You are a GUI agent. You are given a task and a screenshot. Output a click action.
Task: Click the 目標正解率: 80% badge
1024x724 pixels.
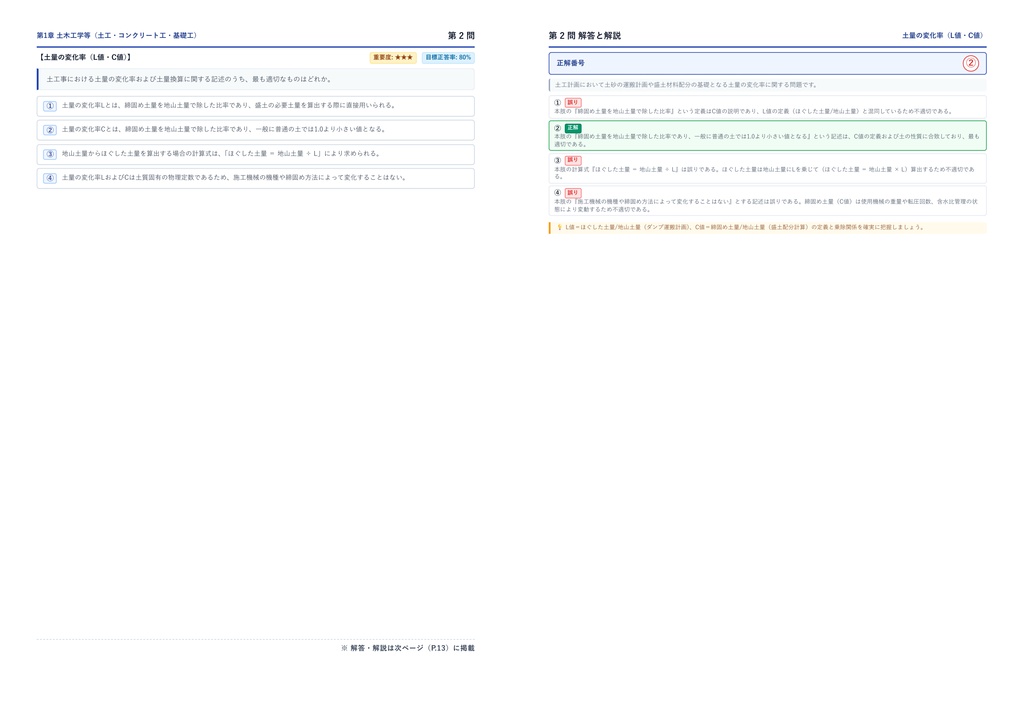coord(448,57)
